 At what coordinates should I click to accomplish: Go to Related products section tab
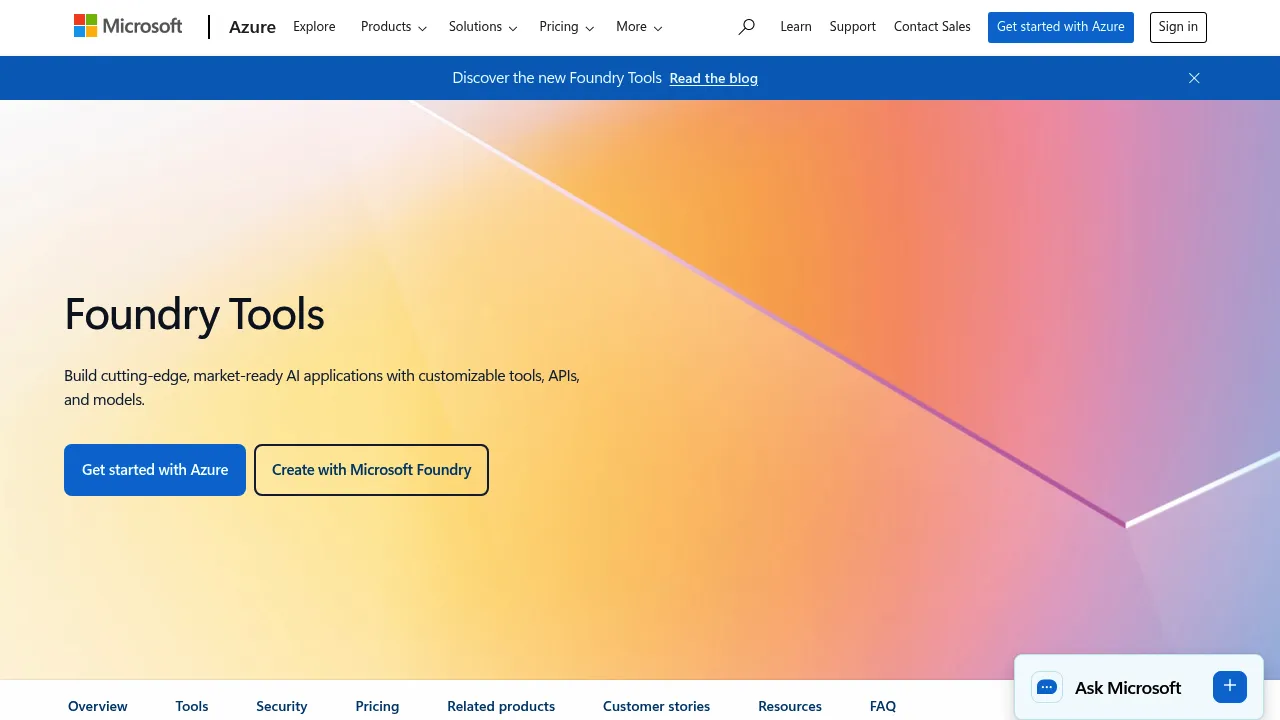point(501,706)
